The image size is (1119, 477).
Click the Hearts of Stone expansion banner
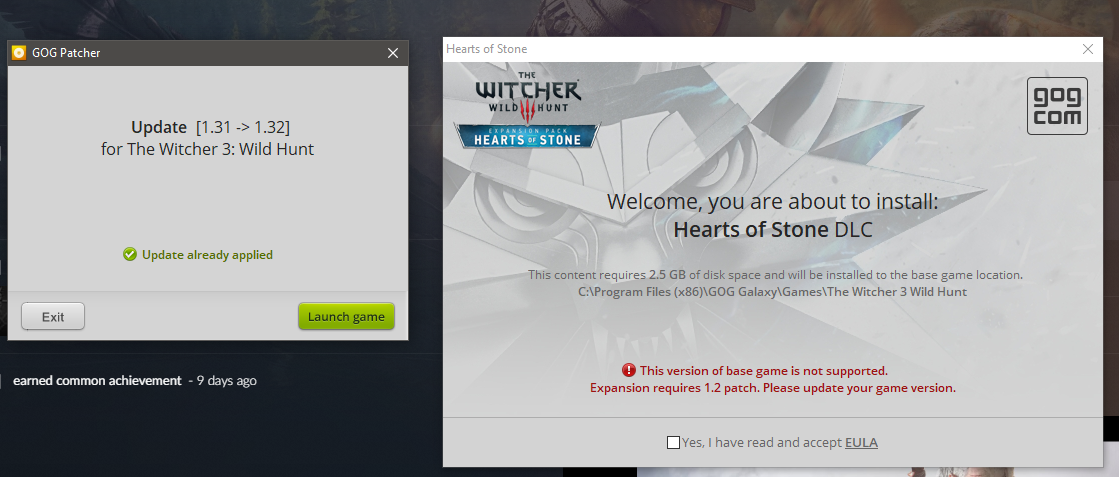[527, 136]
